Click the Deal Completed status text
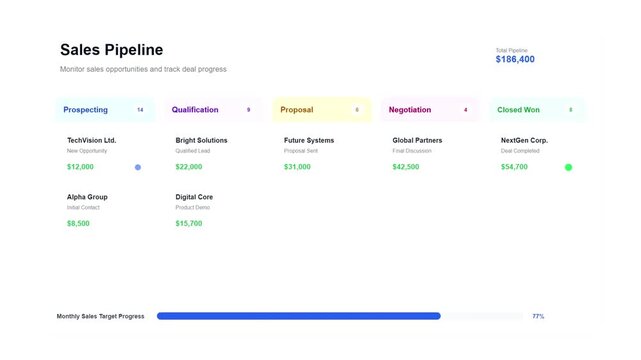The image size is (641, 360). [x=520, y=151]
